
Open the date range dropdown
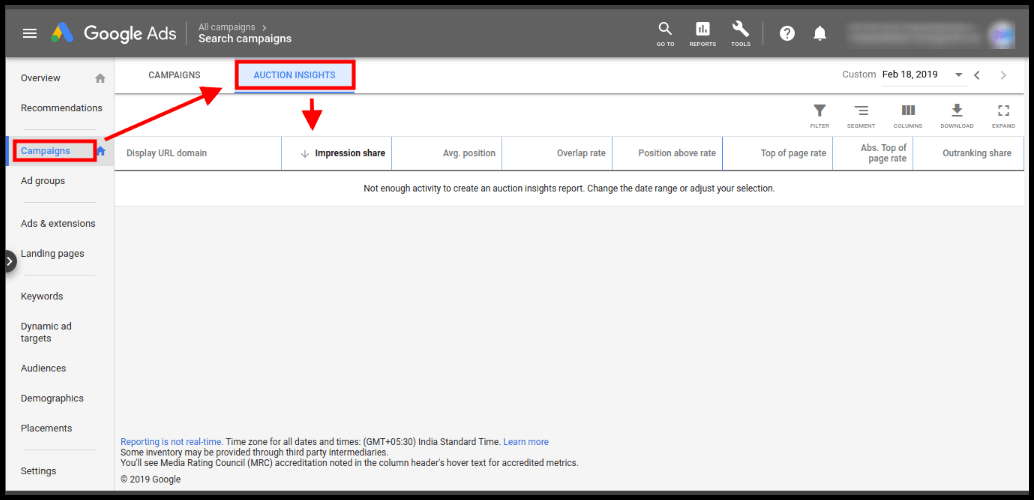pos(959,75)
